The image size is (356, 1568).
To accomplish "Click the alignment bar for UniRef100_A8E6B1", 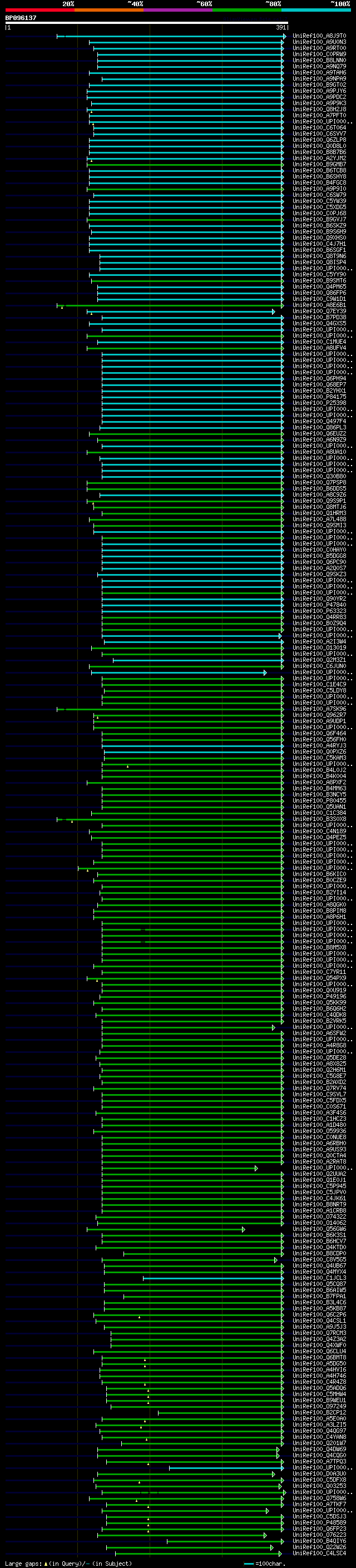I will [x=170, y=305].
